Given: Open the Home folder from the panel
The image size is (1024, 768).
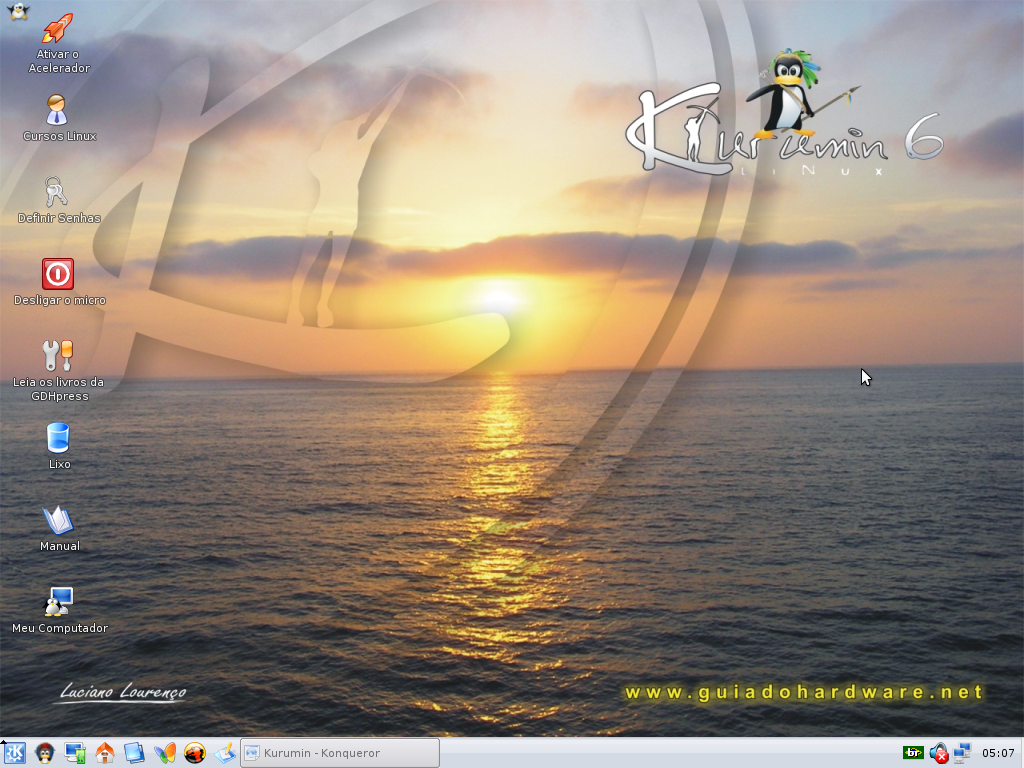Looking at the screenshot, I should 104,754.
